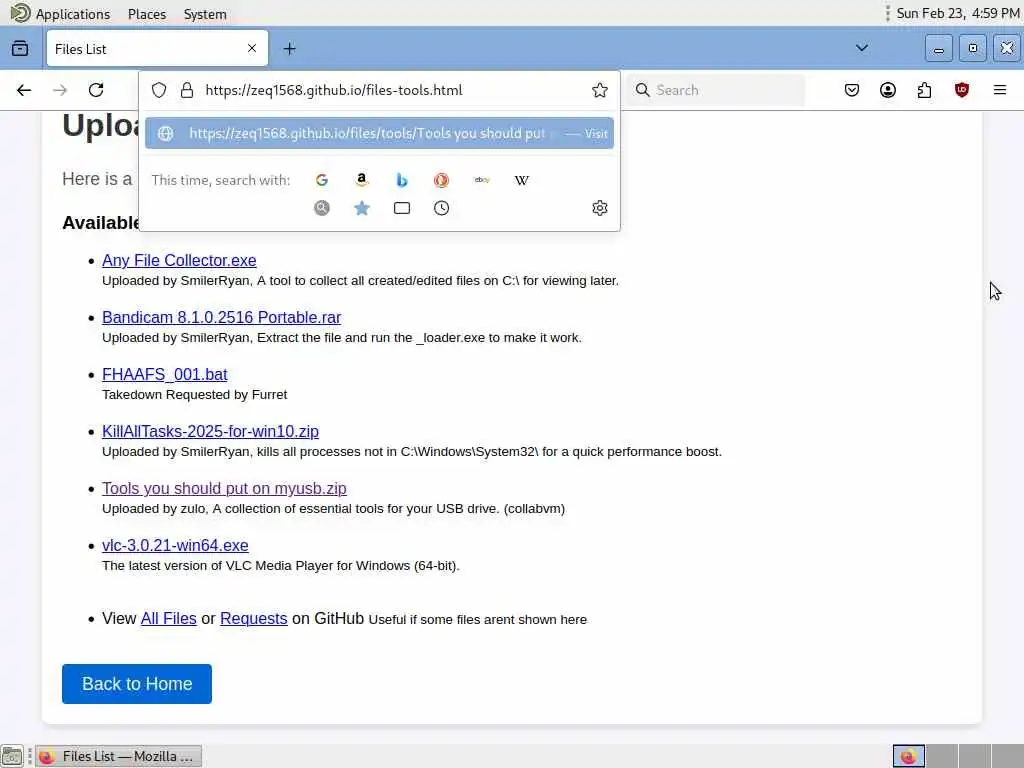Click the Back to Home button
Viewport: 1024px width, 768px height.
(x=136, y=684)
